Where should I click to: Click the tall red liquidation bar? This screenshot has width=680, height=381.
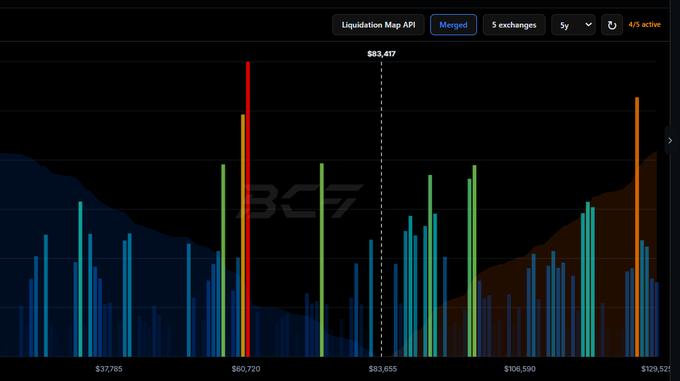click(x=248, y=209)
